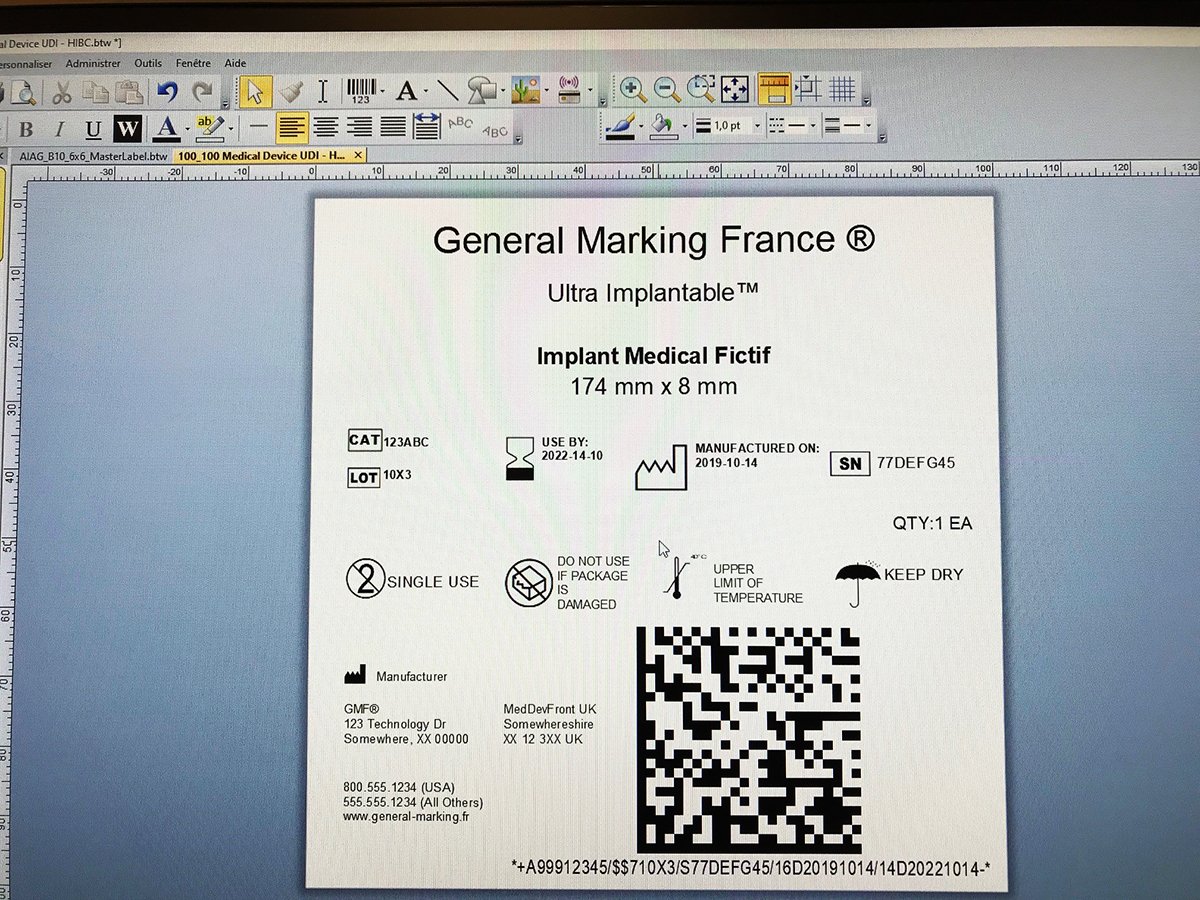Toggle the grid display
The width and height of the screenshot is (1200, 900).
(843, 89)
